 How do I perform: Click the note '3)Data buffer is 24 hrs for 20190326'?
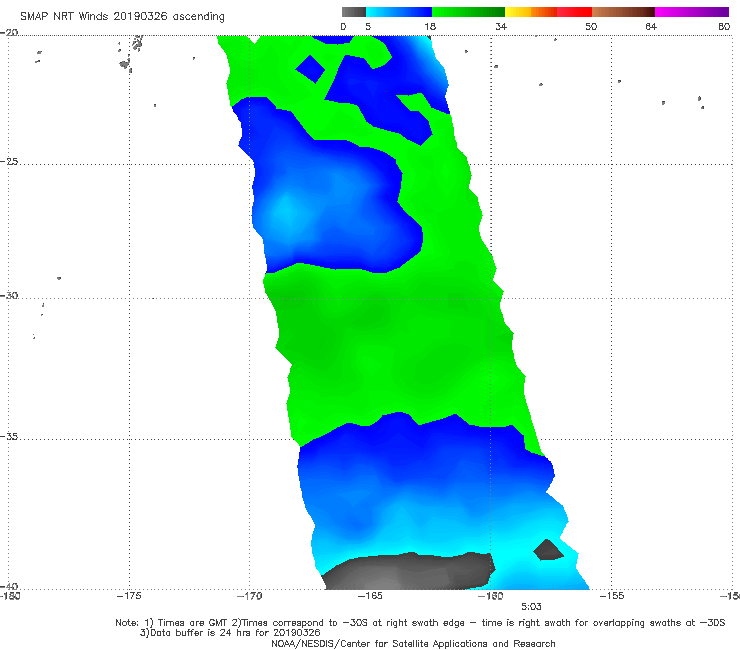point(230,633)
